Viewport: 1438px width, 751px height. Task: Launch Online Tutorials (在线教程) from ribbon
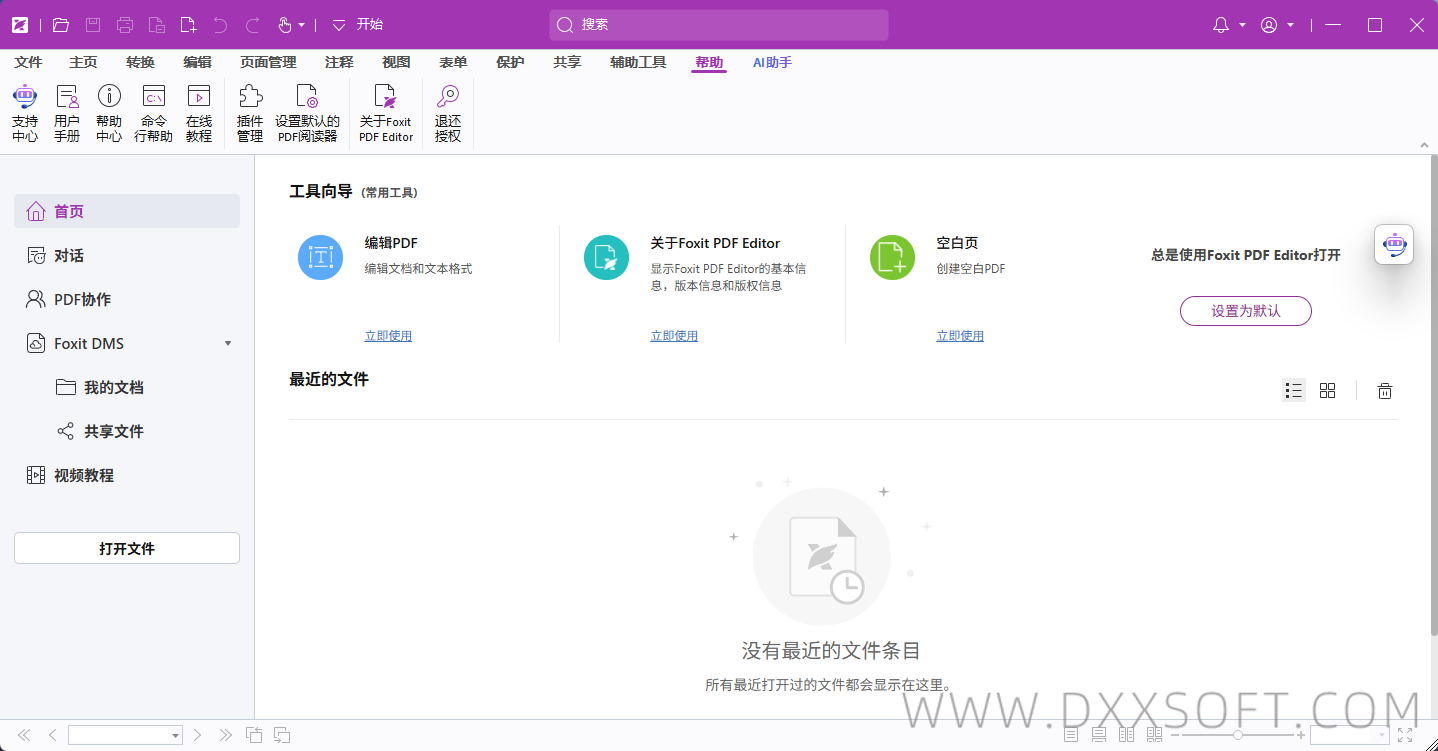point(199,113)
